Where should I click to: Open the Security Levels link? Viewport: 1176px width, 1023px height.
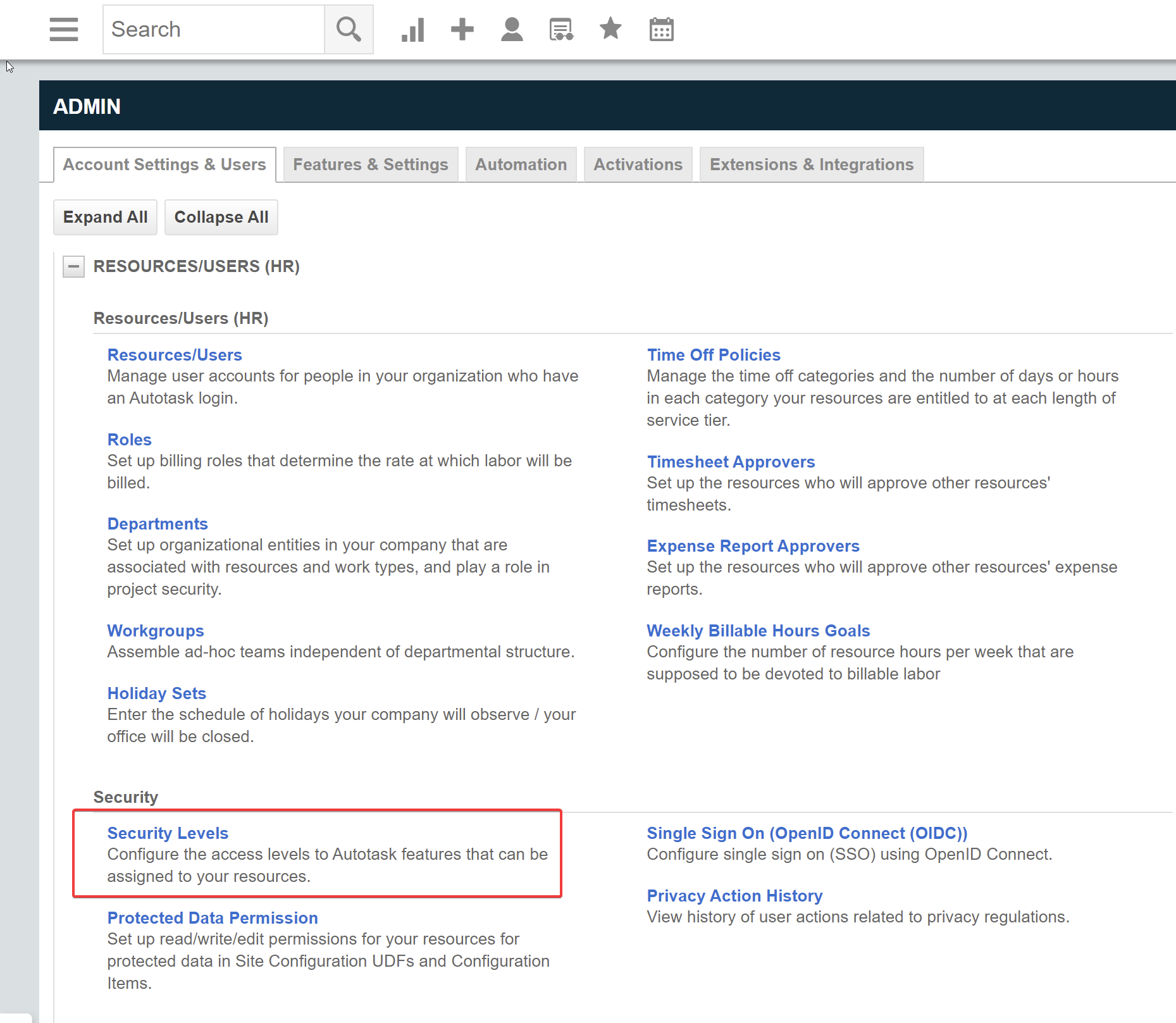click(168, 833)
